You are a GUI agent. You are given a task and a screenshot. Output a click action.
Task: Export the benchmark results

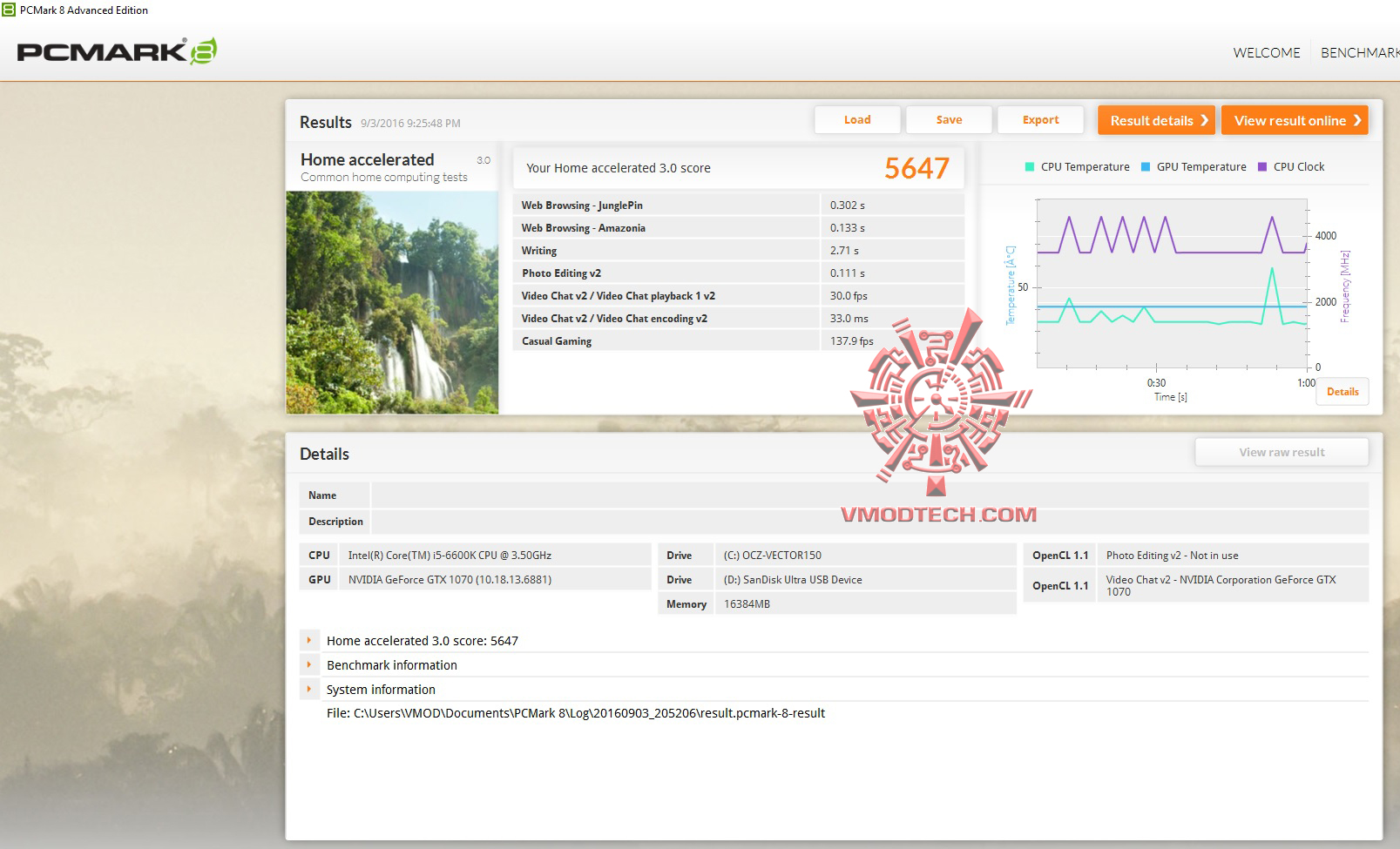[x=1041, y=119]
